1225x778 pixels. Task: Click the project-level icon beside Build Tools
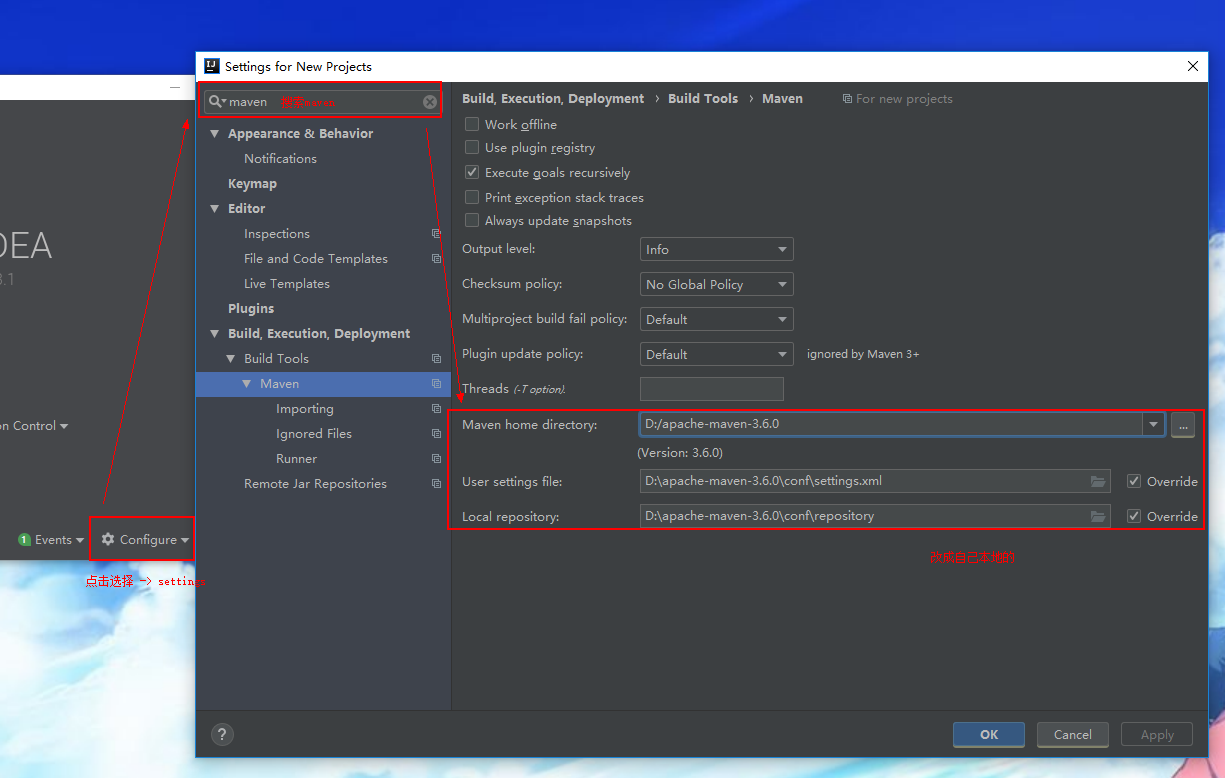[x=436, y=359]
